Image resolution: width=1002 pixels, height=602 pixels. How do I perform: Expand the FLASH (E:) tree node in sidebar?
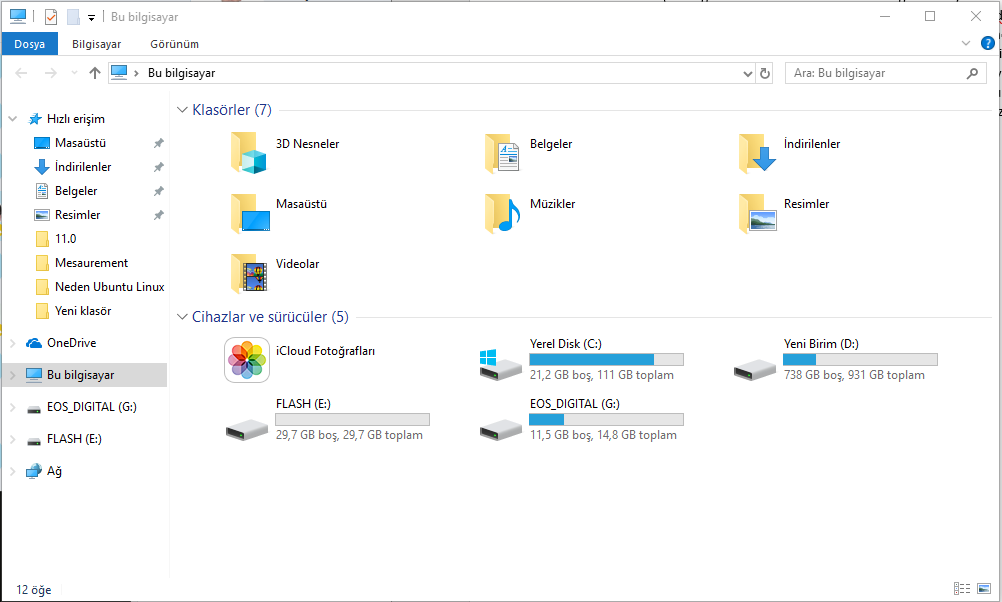12,439
